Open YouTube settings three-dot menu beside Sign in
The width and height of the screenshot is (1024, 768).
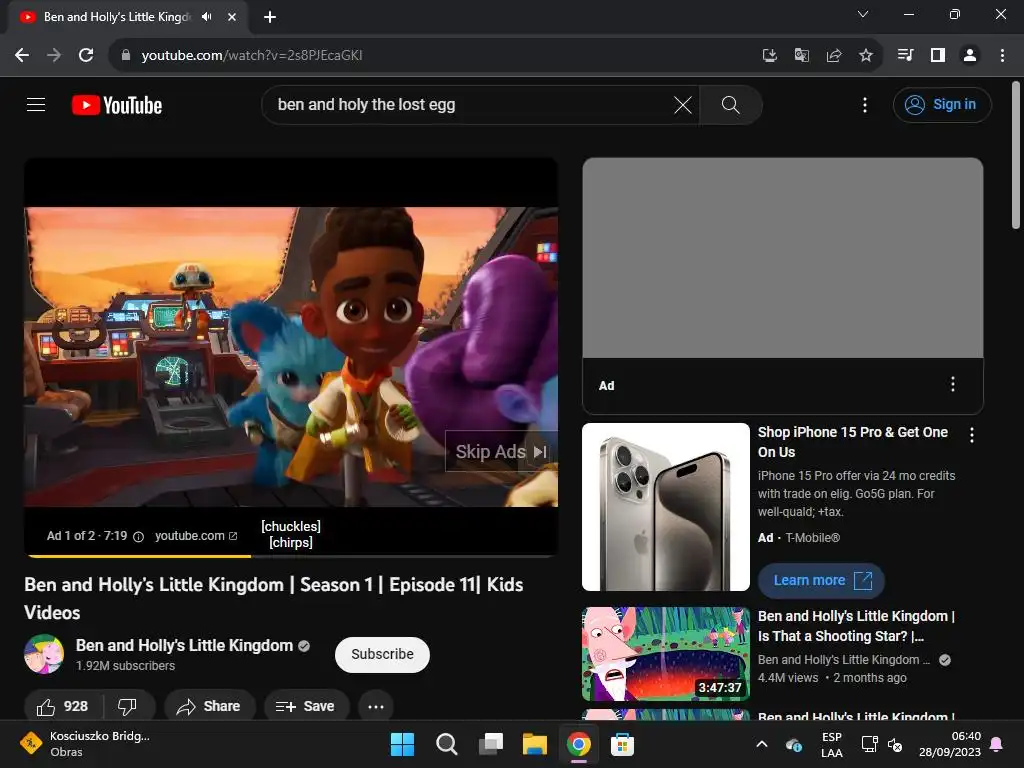[865, 105]
